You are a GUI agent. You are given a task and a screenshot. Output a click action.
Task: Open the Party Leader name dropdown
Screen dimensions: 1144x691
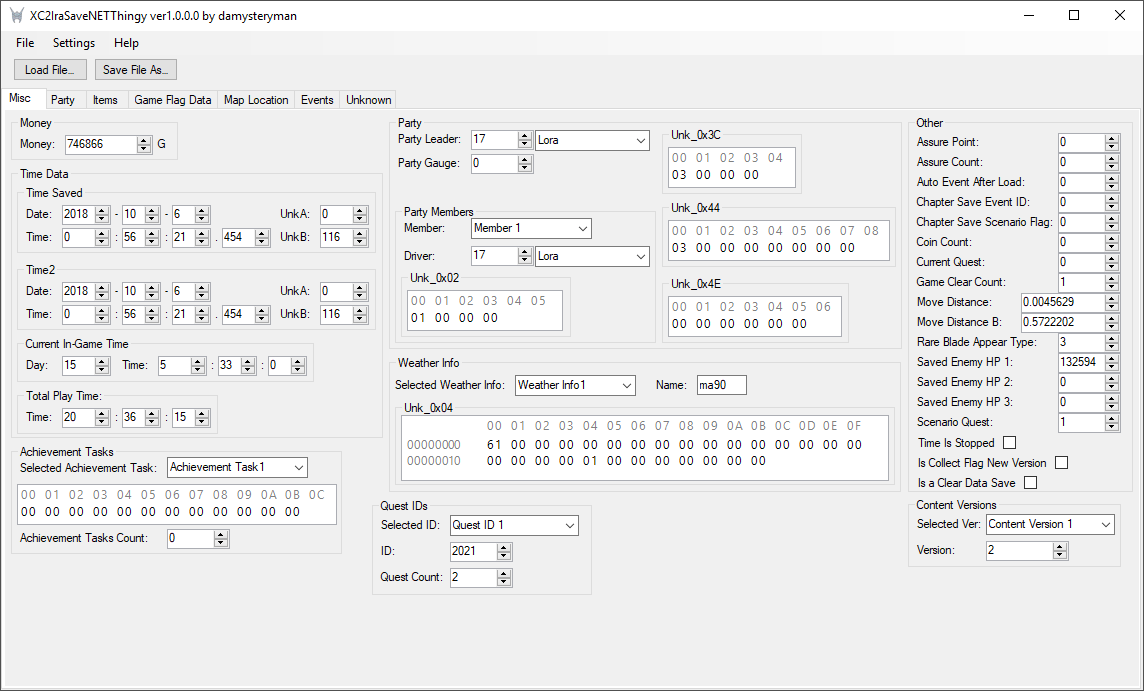click(x=641, y=140)
